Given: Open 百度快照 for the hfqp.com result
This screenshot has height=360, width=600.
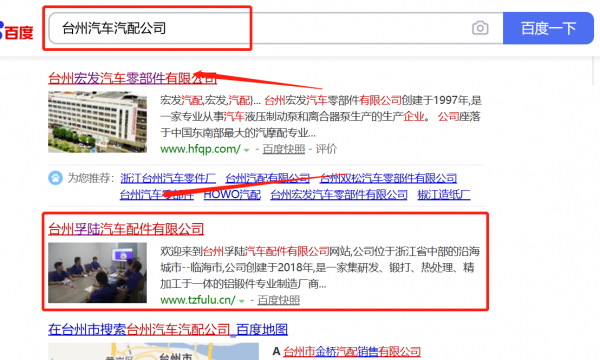Looking at the screenshot, I should click(x=284, y=149).
